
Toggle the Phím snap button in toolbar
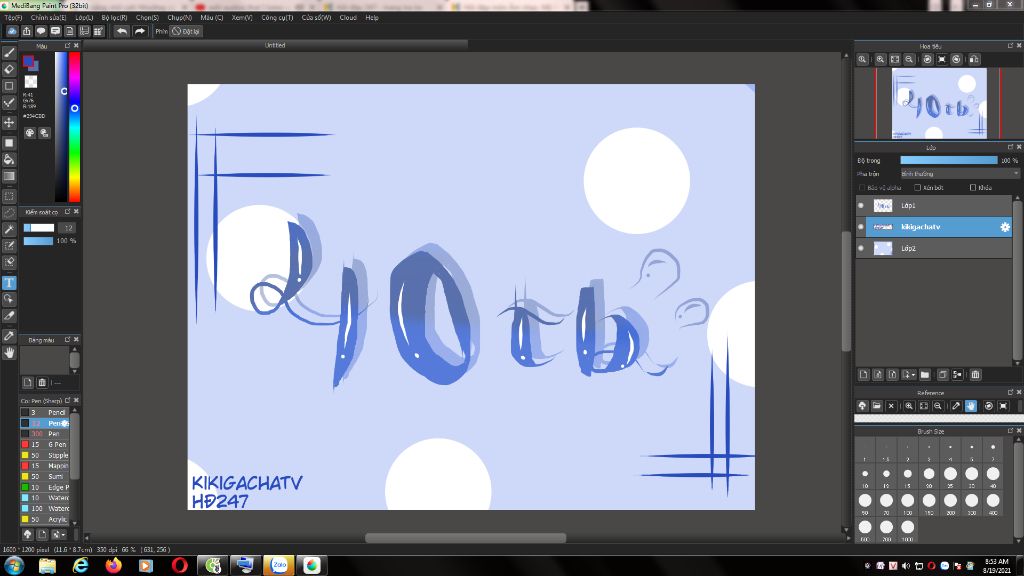pos(161,31)
